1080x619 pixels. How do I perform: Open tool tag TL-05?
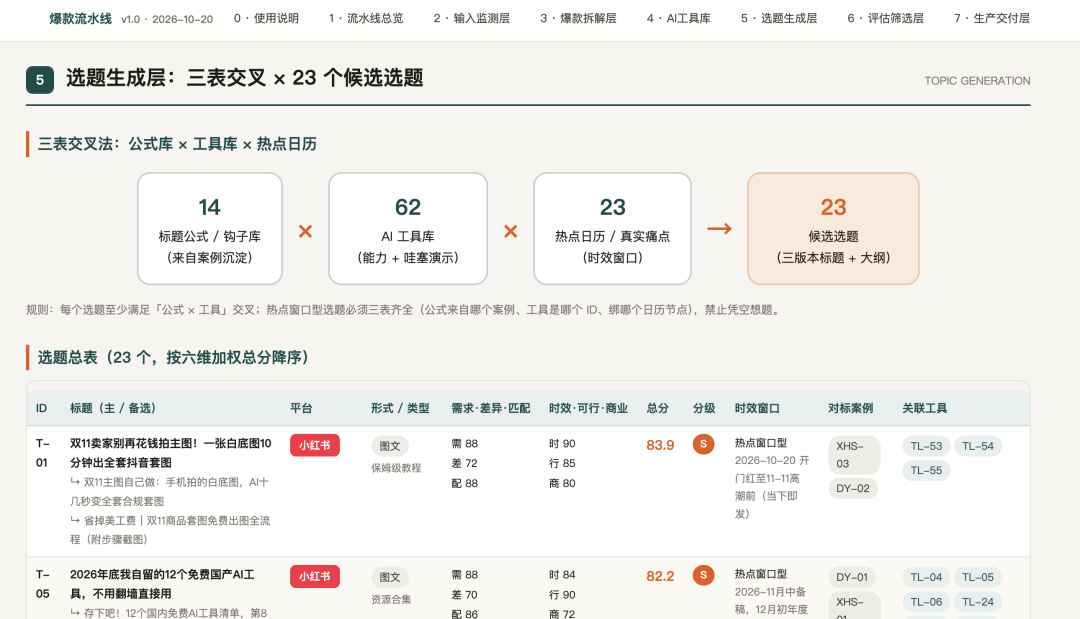coord(978,577)
